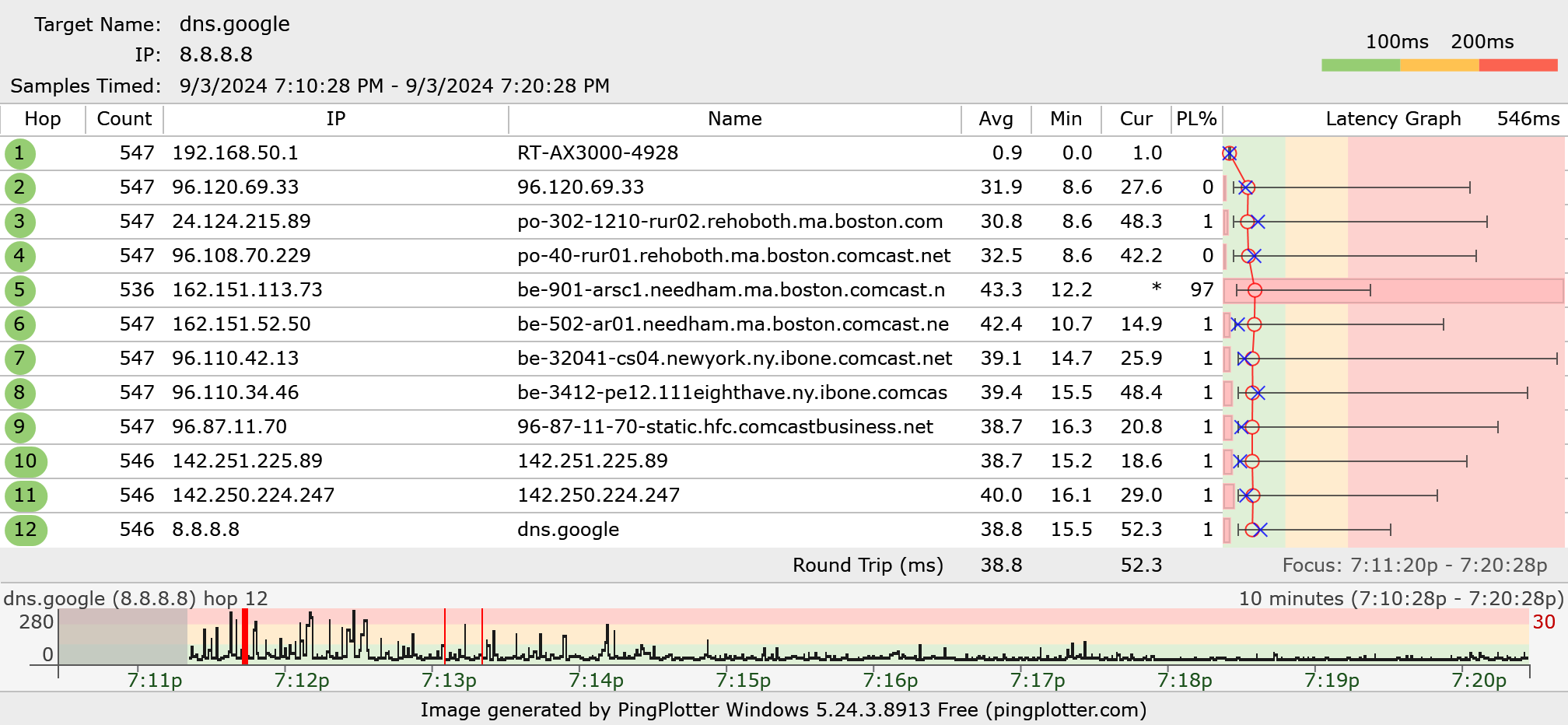Click the Cur column header
This screenshot has width=1568, height=725.
coord(1136,119)
